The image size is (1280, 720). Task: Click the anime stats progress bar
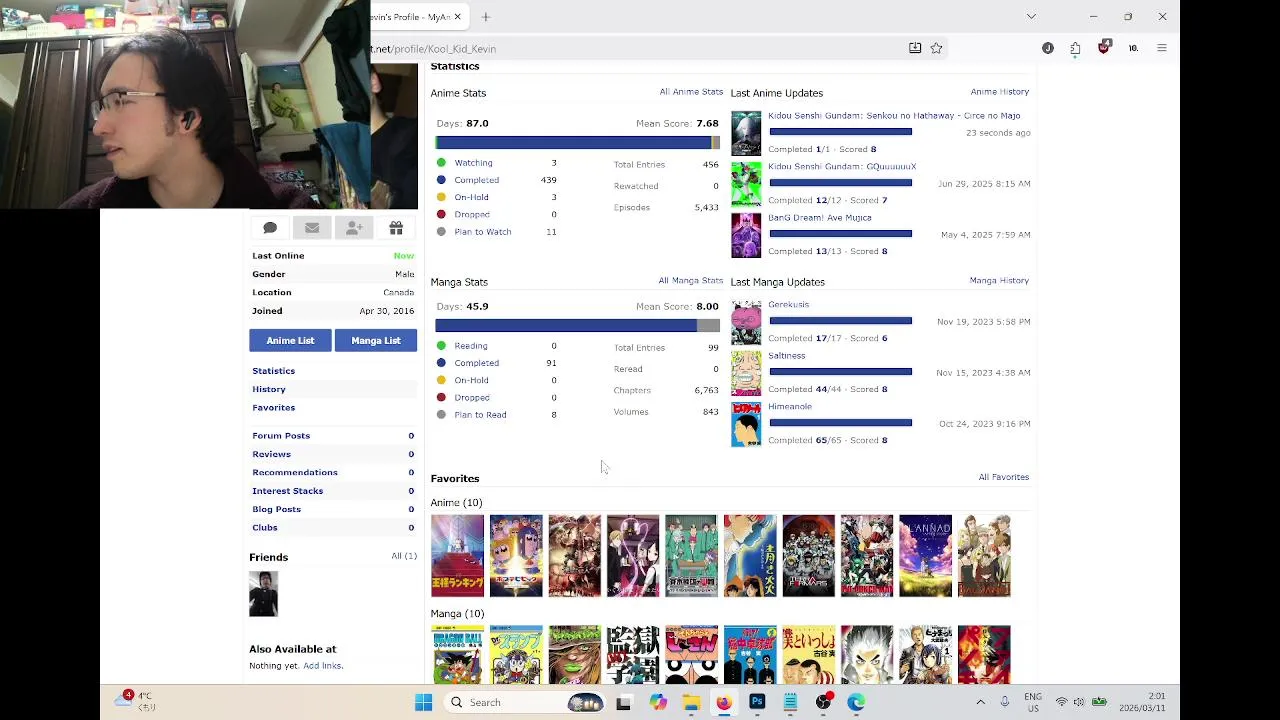(x=577, y=142)
